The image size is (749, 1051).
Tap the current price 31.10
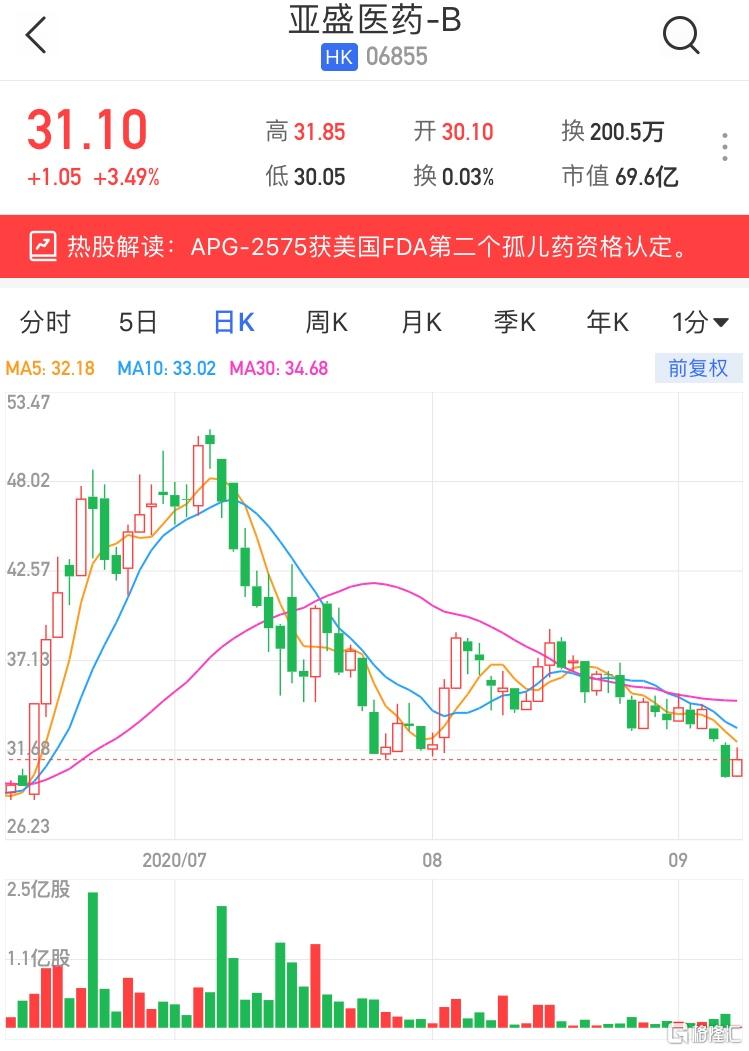[87, 131]
